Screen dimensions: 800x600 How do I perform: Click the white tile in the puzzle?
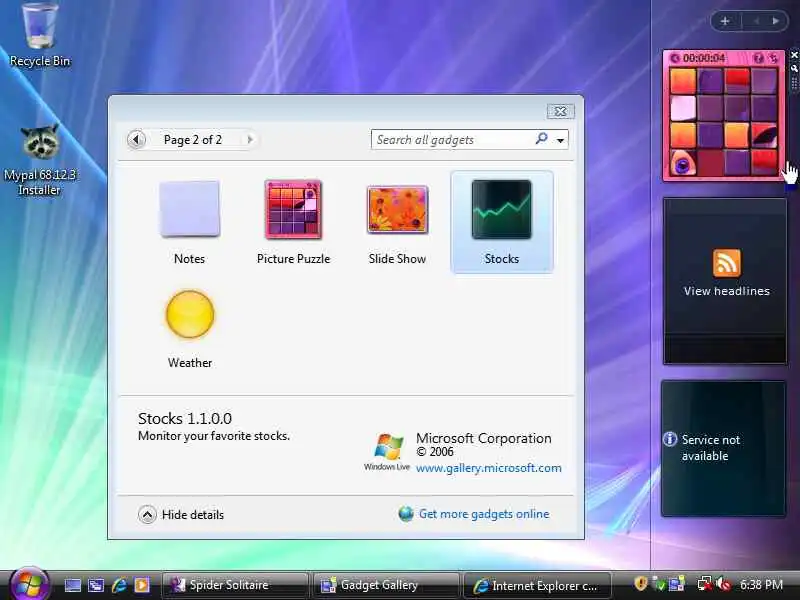pyautogui.click(x=683, y=109)
